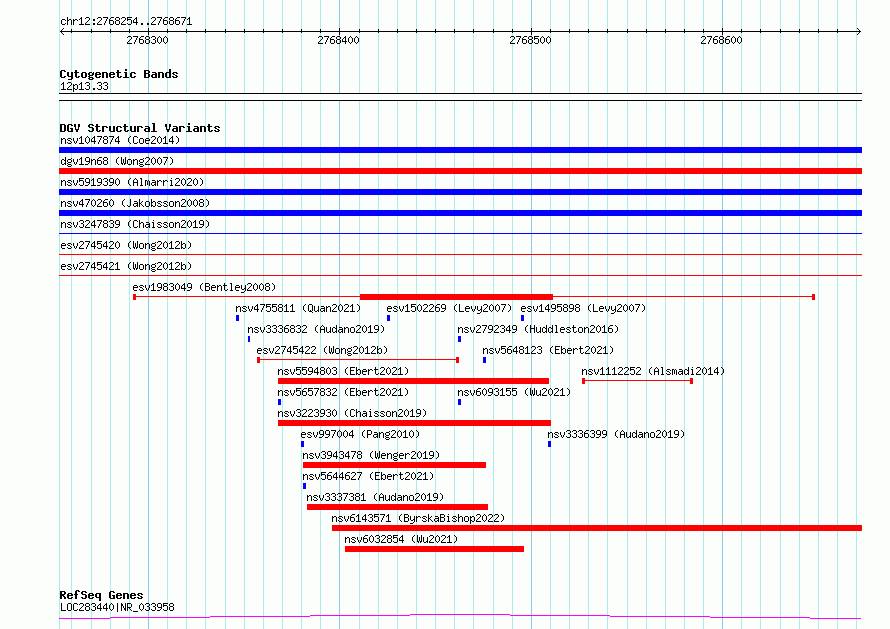Open nsv3336399 (Audano2019) label
Image resolution: width=890 pixels, height=629 pixels.
click(616, 434)
